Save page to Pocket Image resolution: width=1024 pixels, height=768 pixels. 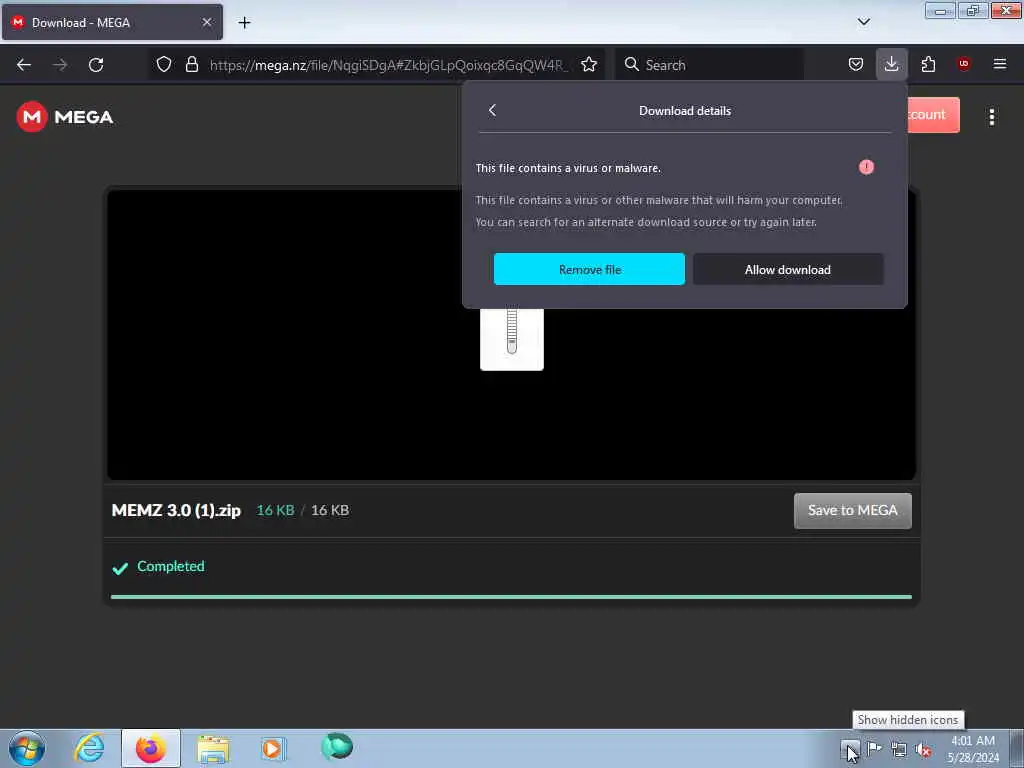856,64
